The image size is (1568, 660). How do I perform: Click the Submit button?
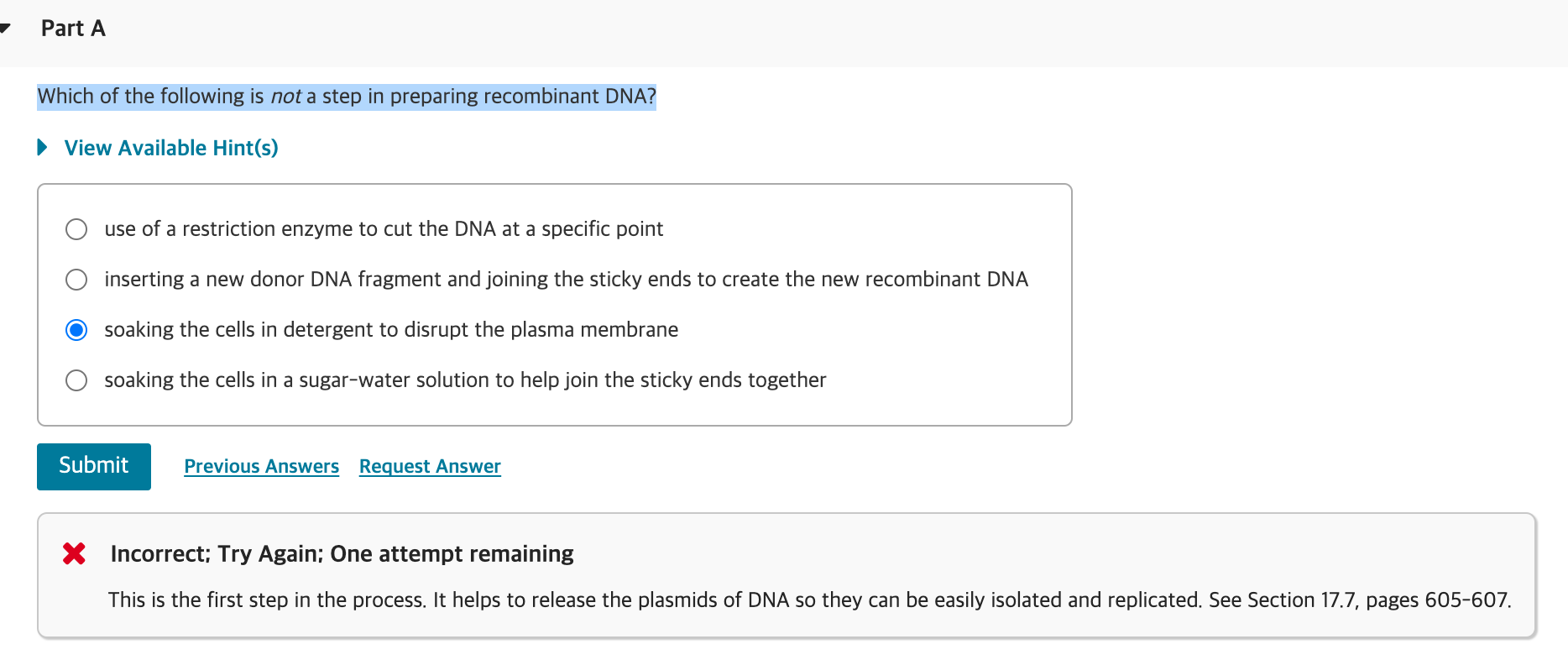pos(94,466)
